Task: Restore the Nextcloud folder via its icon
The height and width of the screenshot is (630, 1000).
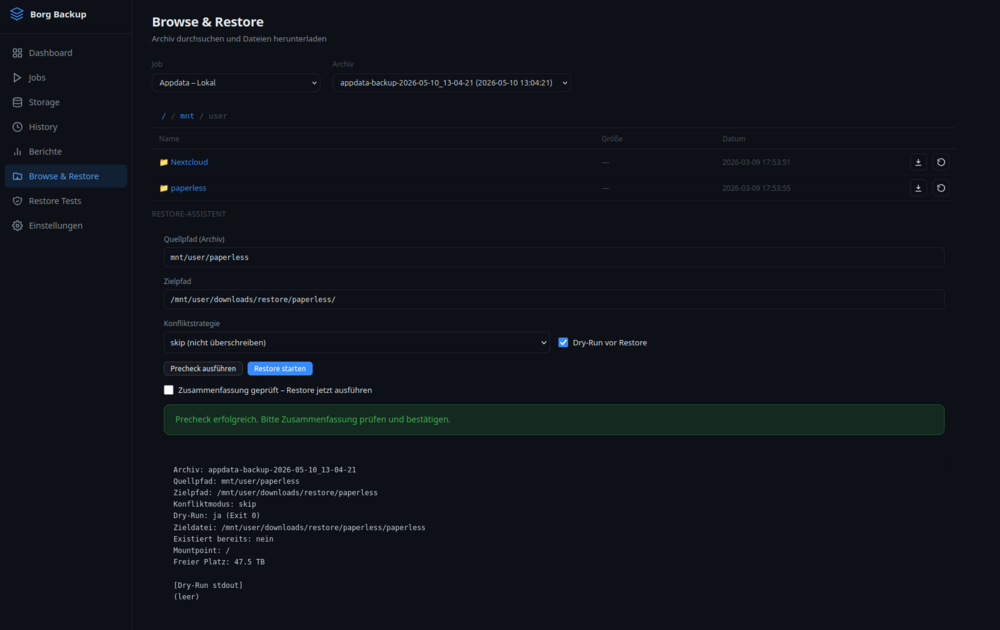Action: click(x=941, y=162)
